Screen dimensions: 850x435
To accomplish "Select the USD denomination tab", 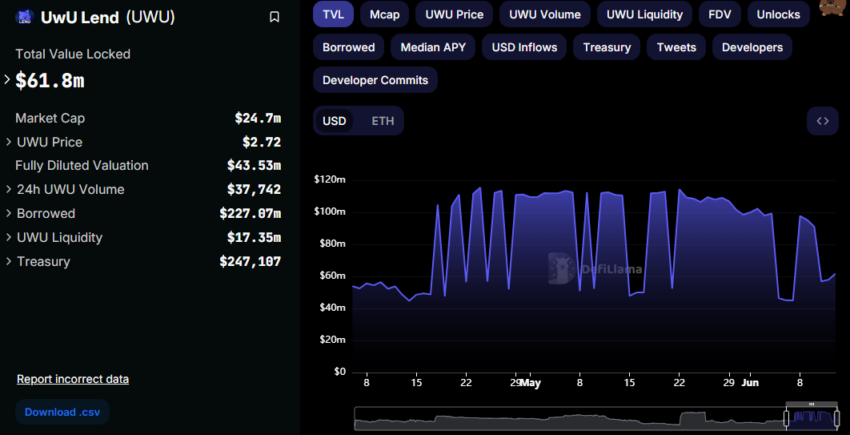I will pyautogui.click(x=334, y=121).
